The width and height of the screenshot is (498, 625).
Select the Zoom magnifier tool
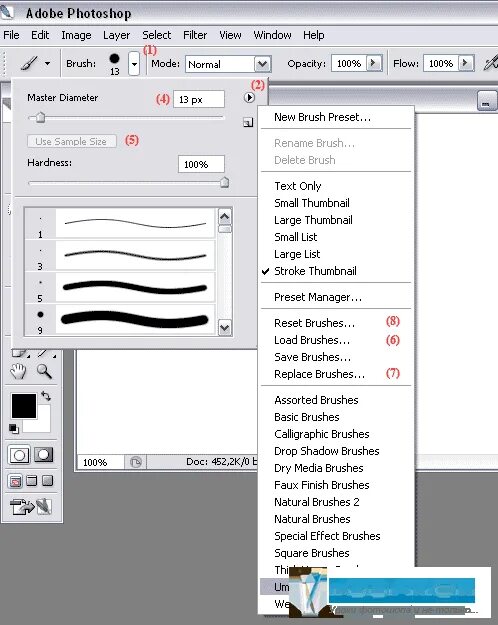[x=44, y=371]
